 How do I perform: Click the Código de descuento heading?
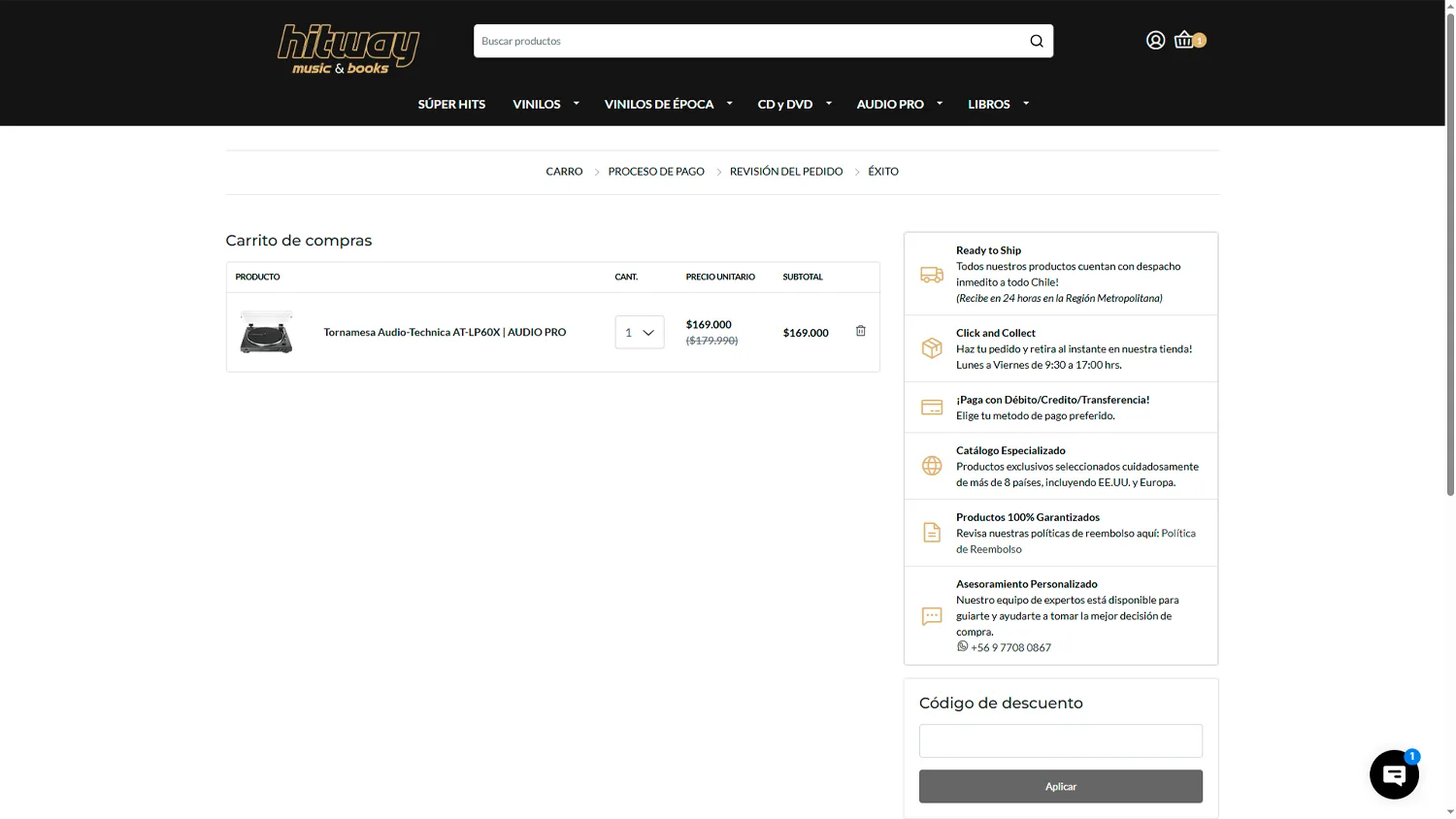(1001, 704)
